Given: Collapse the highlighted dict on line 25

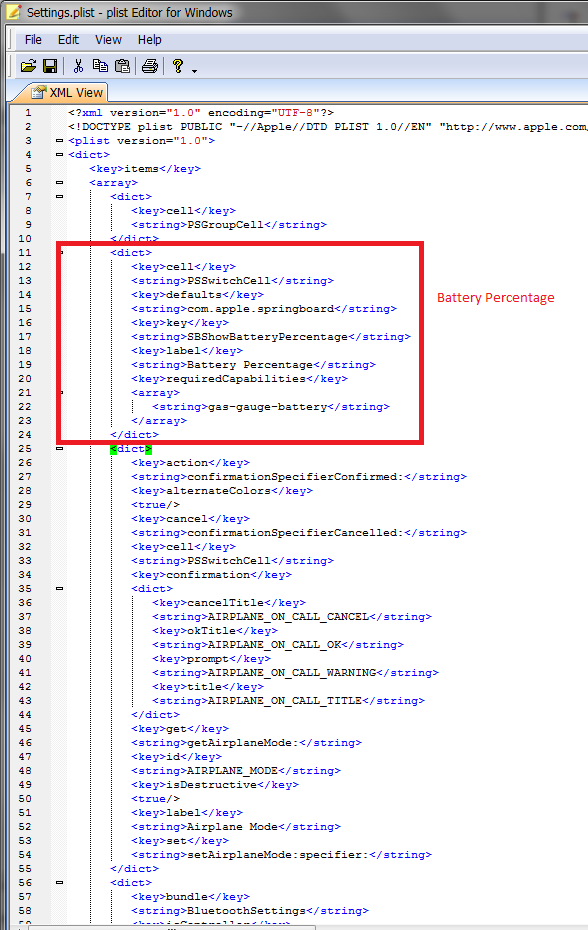Looking at the screenshot, I should tap(59, 448).
